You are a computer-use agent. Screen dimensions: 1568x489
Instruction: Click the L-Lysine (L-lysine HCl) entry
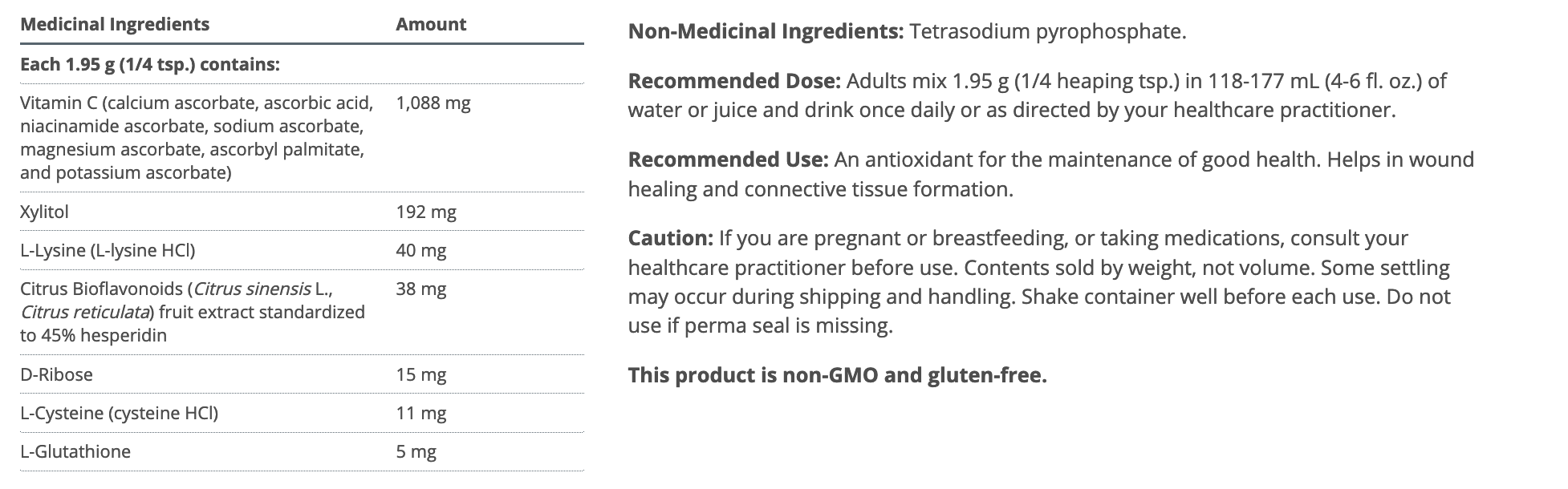point(108,251)
